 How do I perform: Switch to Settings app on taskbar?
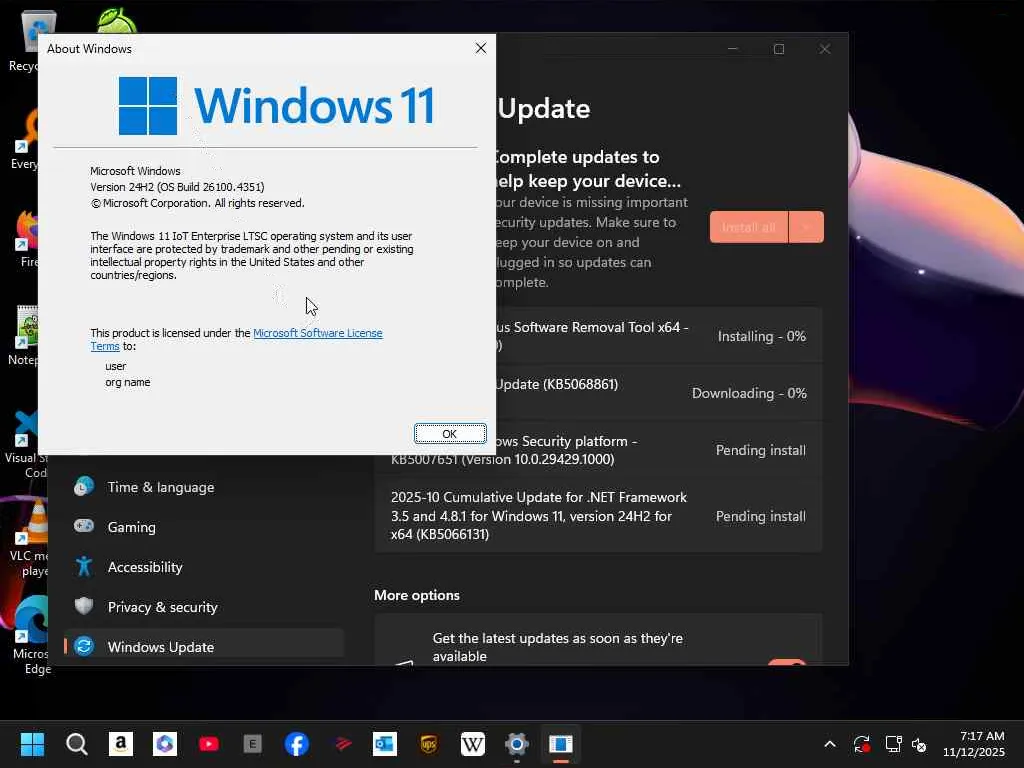(x=517, y=744)
